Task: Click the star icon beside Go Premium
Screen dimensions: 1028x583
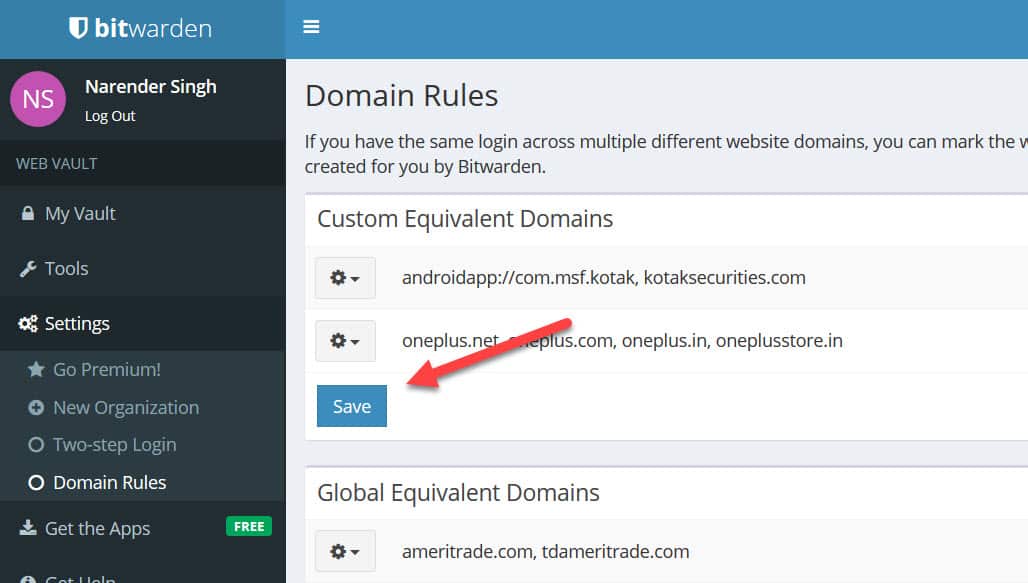Action: [36, 369]
